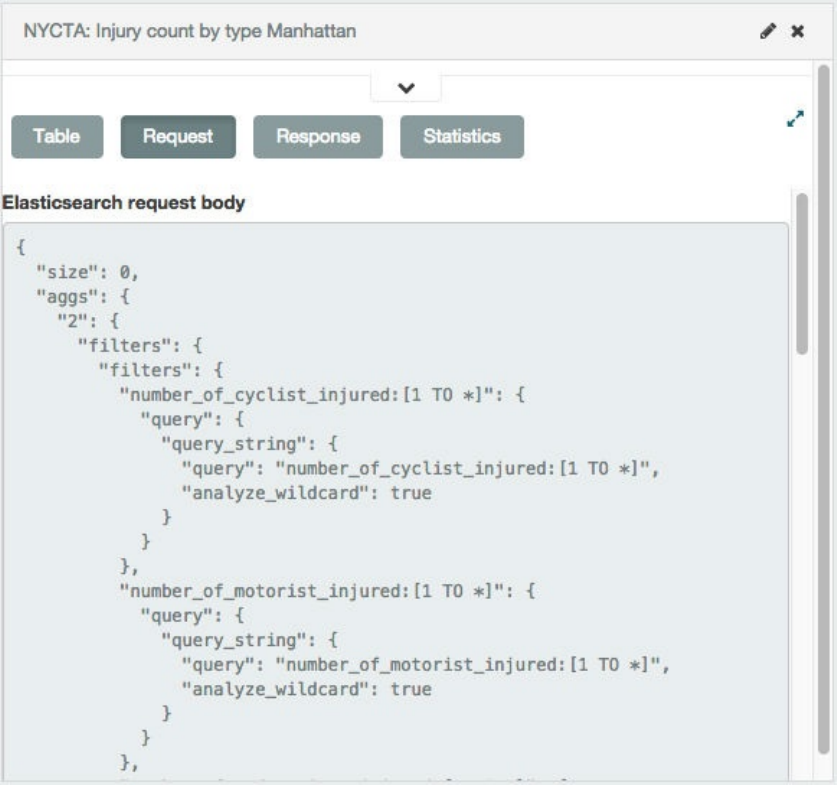Click the "2": { aggregation key line

point(88,321)
